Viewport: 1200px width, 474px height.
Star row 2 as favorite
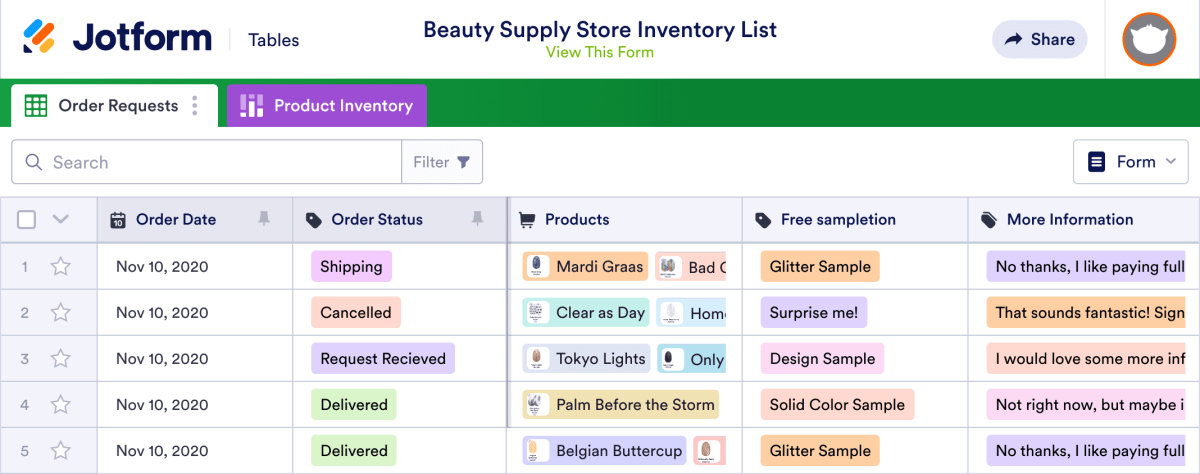coord(61,313)
